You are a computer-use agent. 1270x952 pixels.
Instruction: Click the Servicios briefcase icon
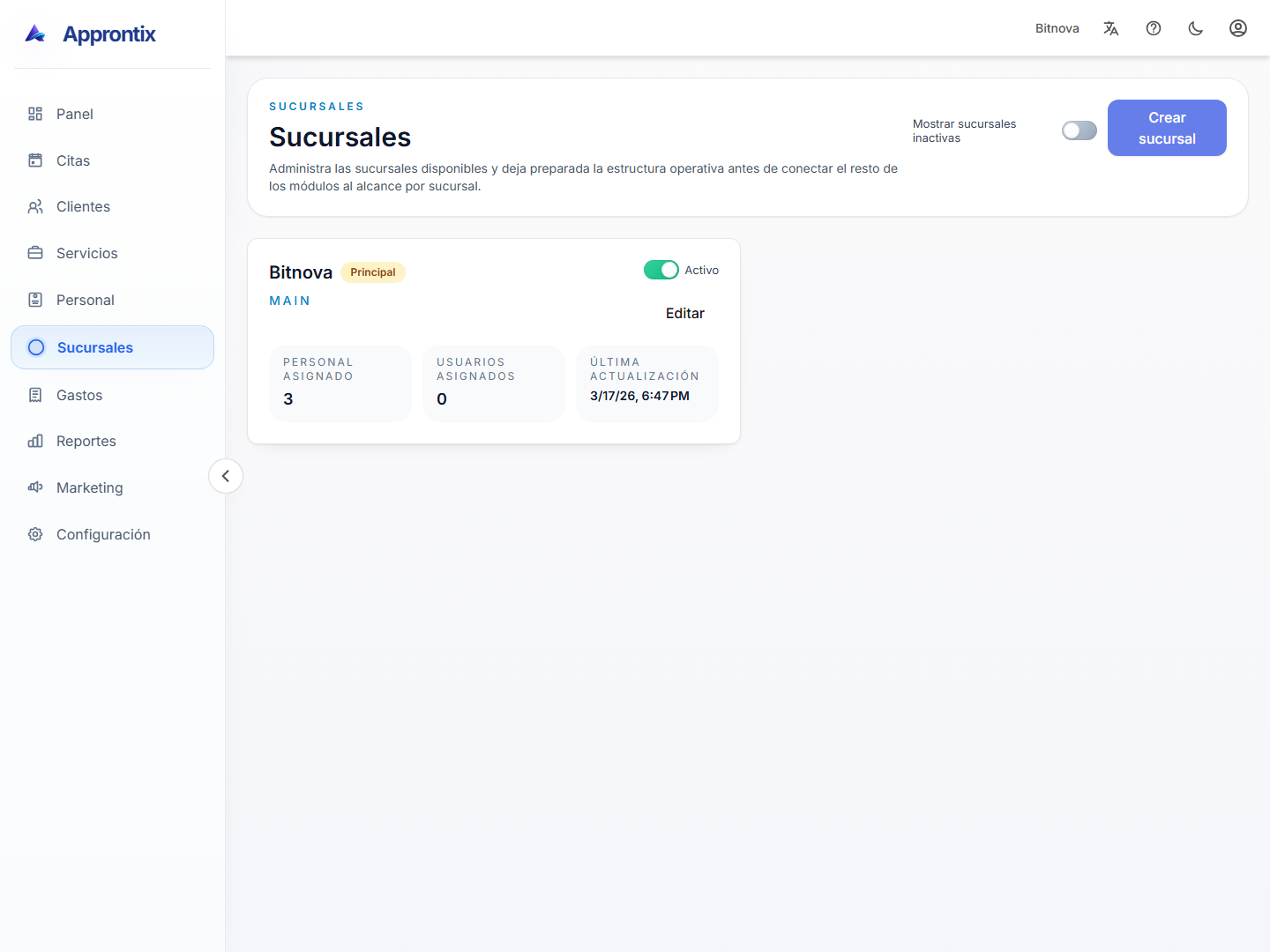click(35, 253)
